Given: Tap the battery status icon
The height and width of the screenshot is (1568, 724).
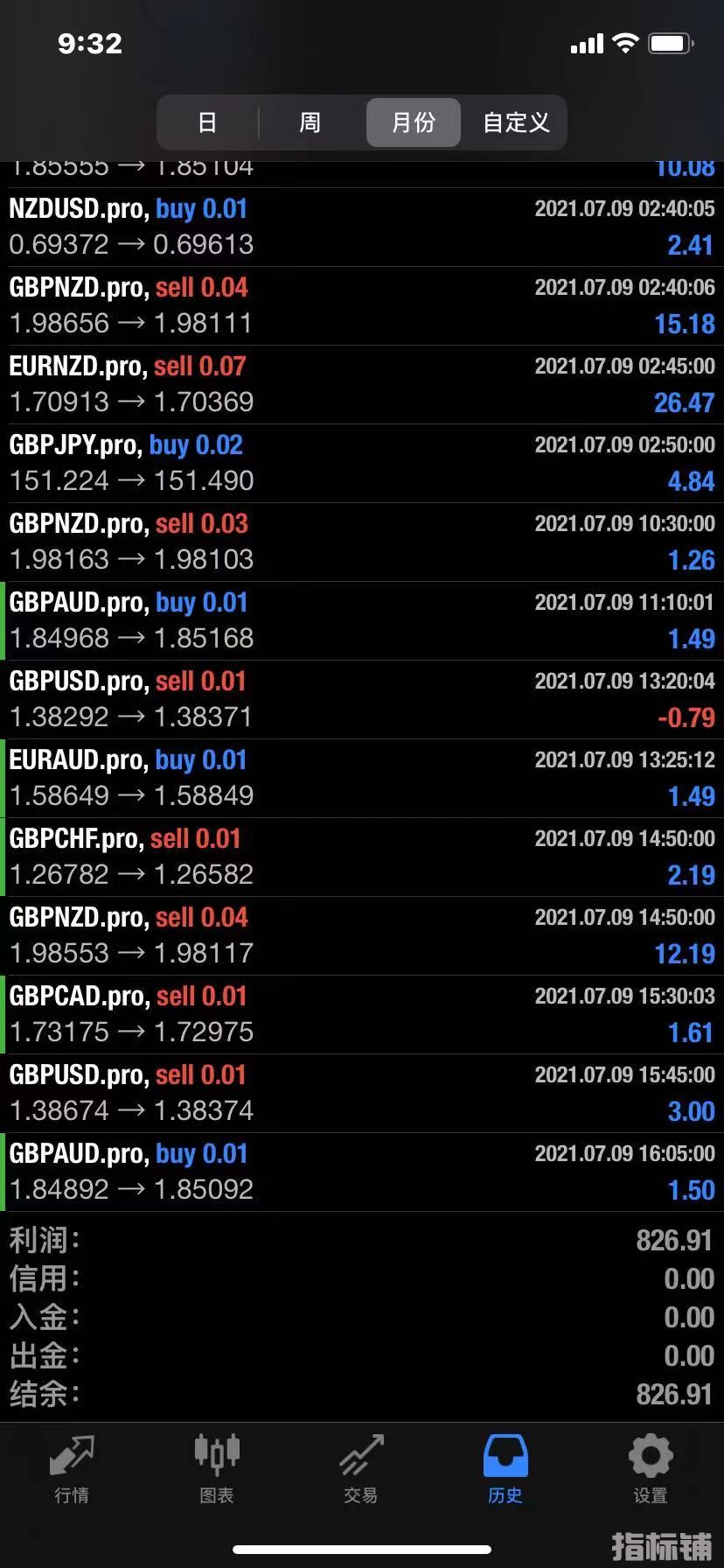Looking at the screenshot, I should click(671, 43).
